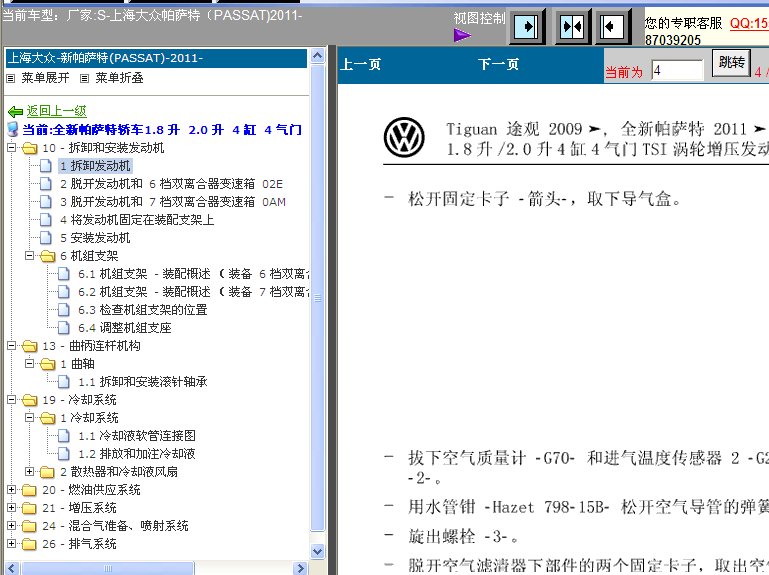Image resolution: width=769 pixels, height=575 pixels.
Task: Click the 菜单折叠 icon
Action: 84,78
